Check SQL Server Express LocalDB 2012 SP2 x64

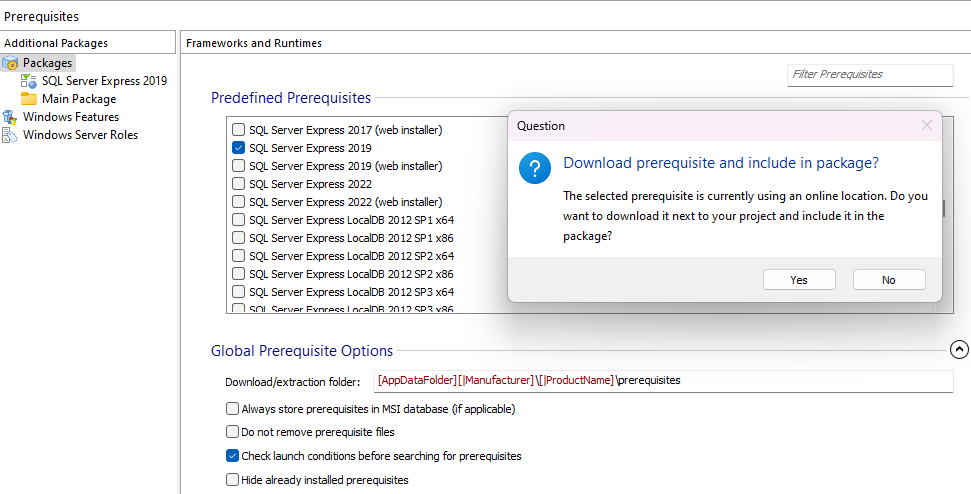(238, 256)
